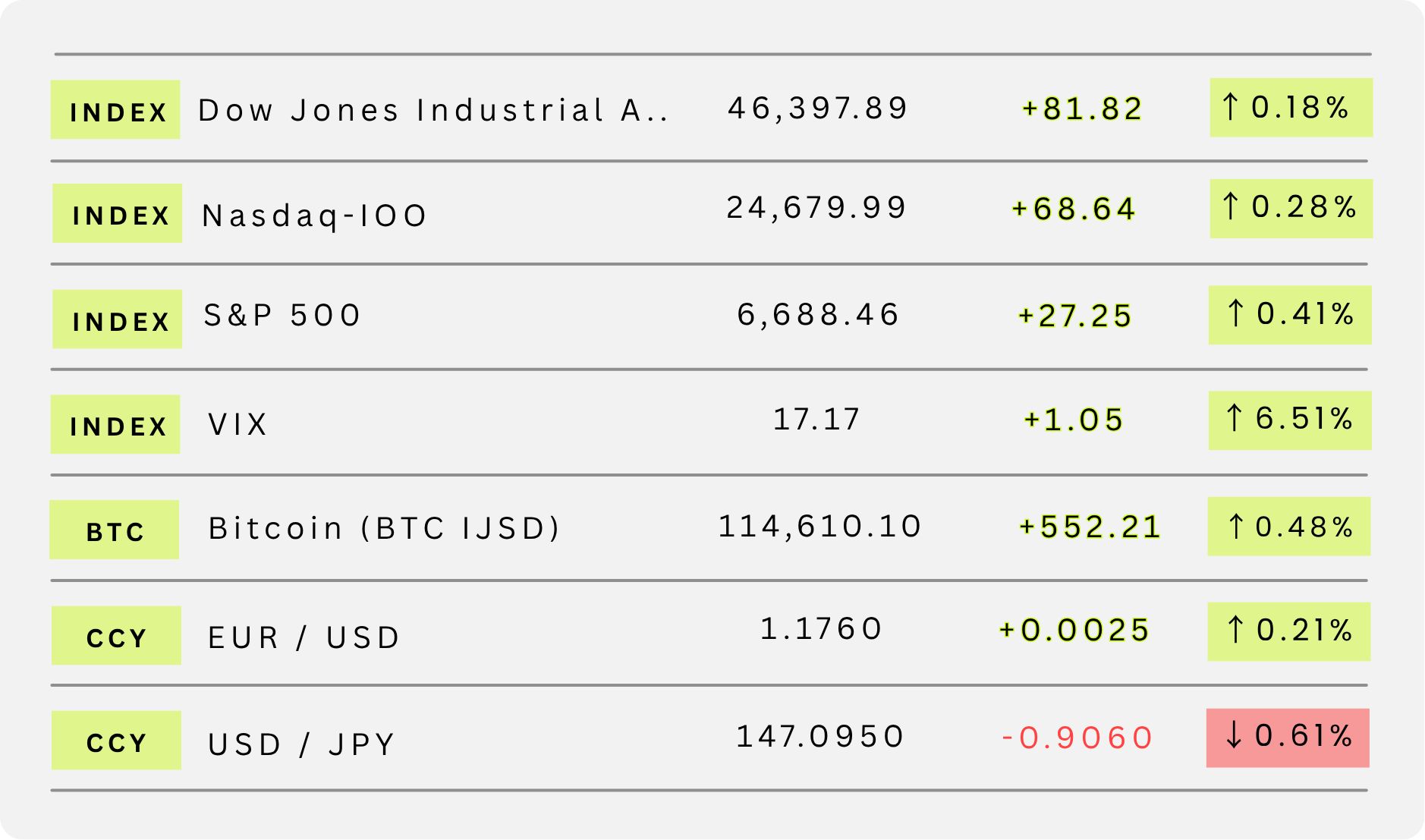Click the USD / JPY change -0.9060

click(1077, 738)
